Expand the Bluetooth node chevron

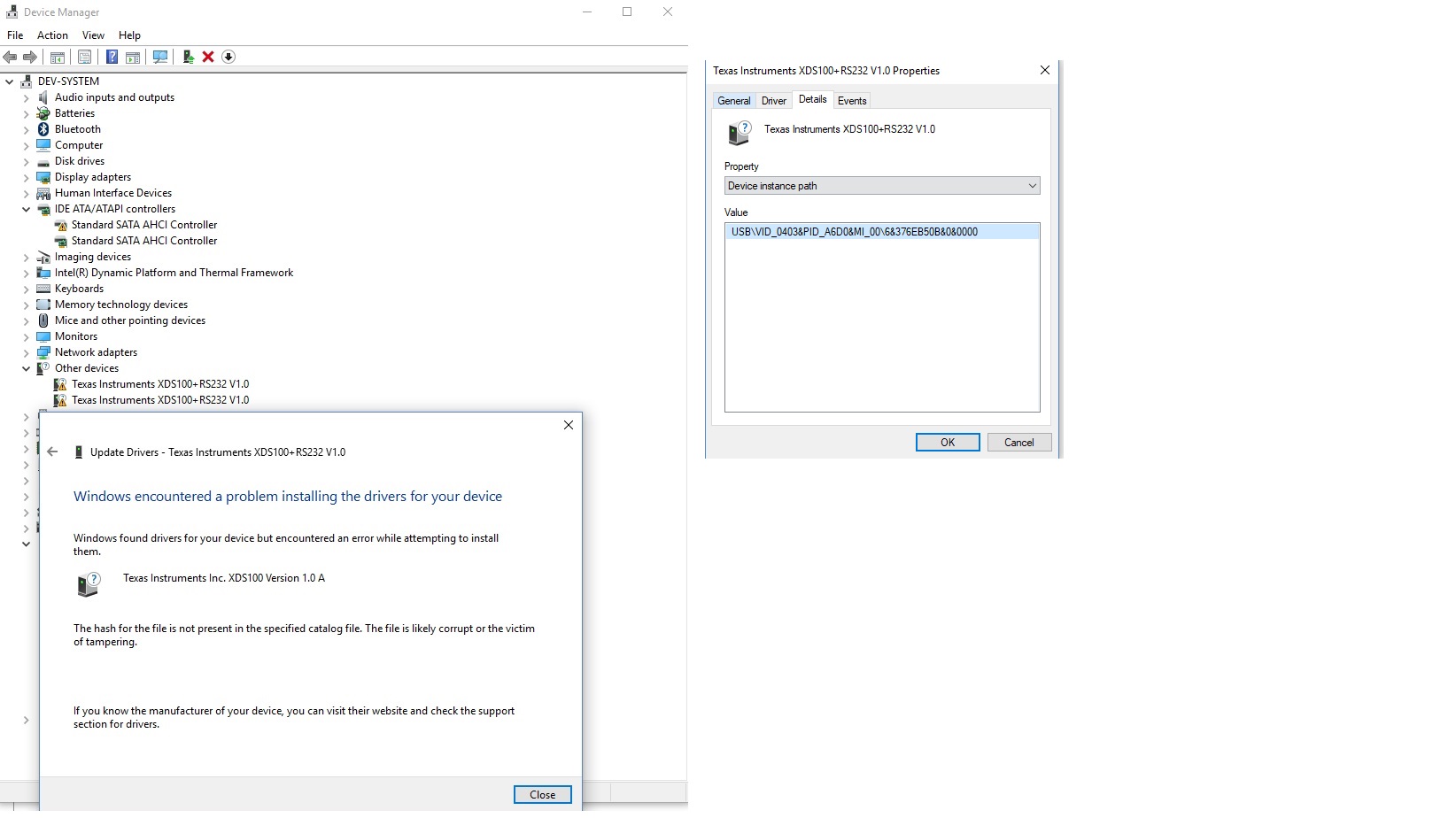tap(26, 129)
